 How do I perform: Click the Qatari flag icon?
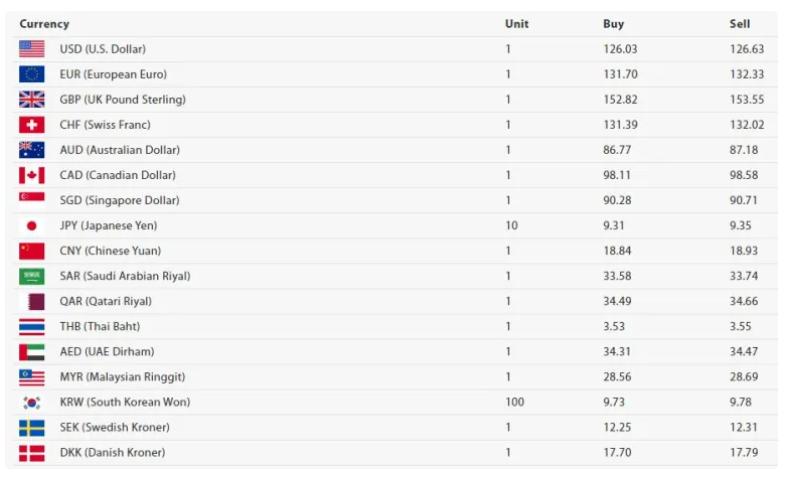[x=31, y=301]
